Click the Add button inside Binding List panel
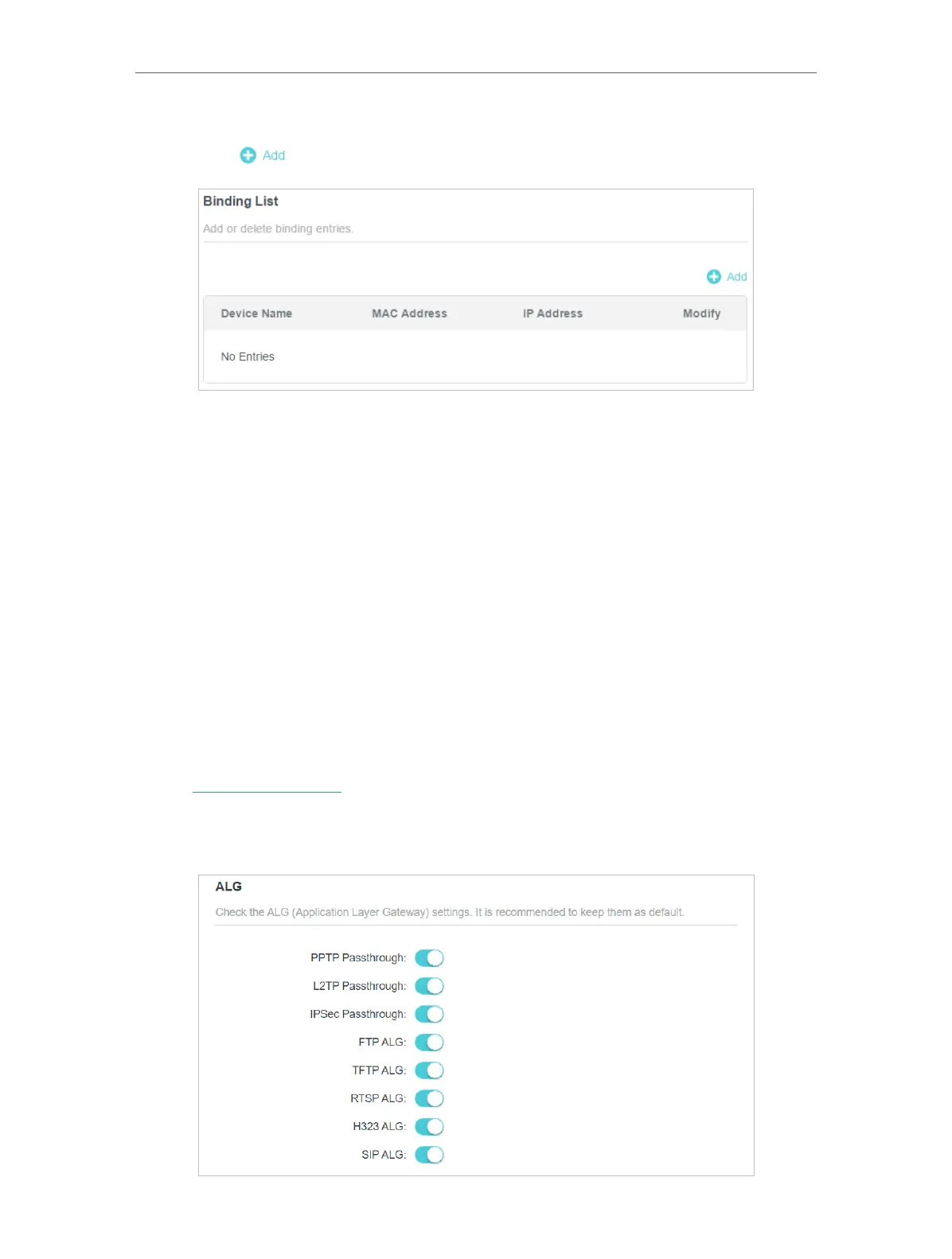The width and height of the screenshot is (952, 1259). click(727, 277)
